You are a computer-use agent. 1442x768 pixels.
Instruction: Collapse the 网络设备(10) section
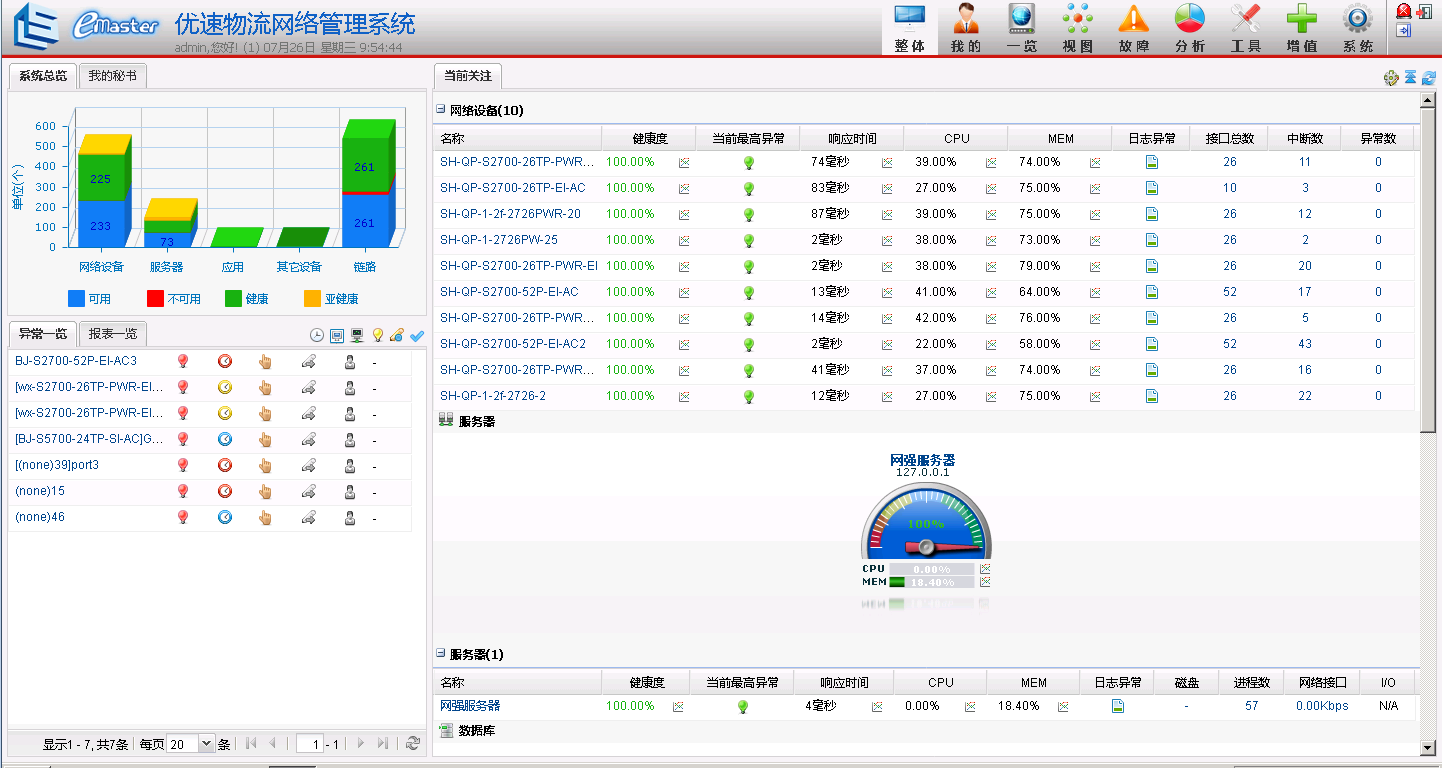tap(441, 110)
